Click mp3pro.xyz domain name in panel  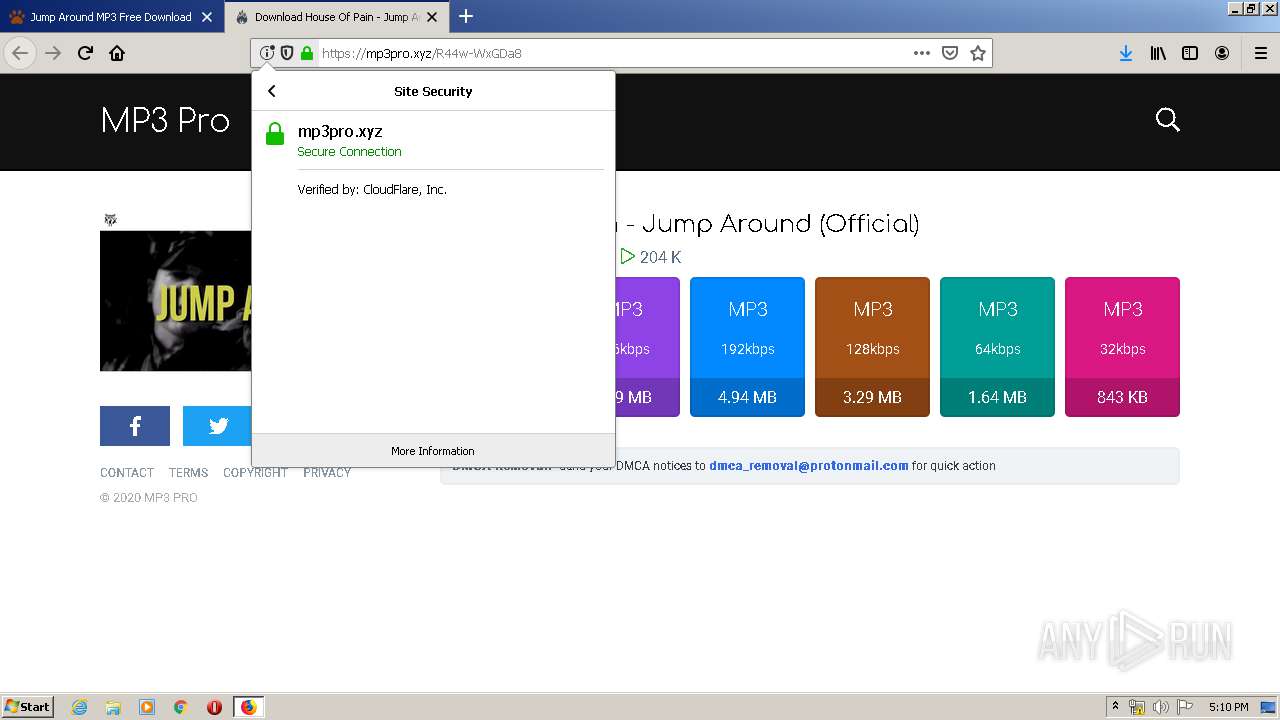pos(340,131)
